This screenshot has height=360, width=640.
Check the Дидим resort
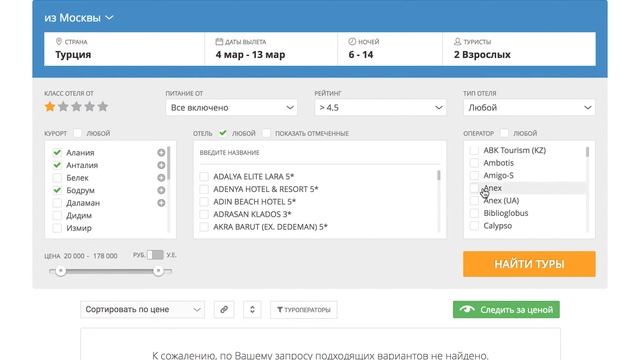click(x=57, y=216)
